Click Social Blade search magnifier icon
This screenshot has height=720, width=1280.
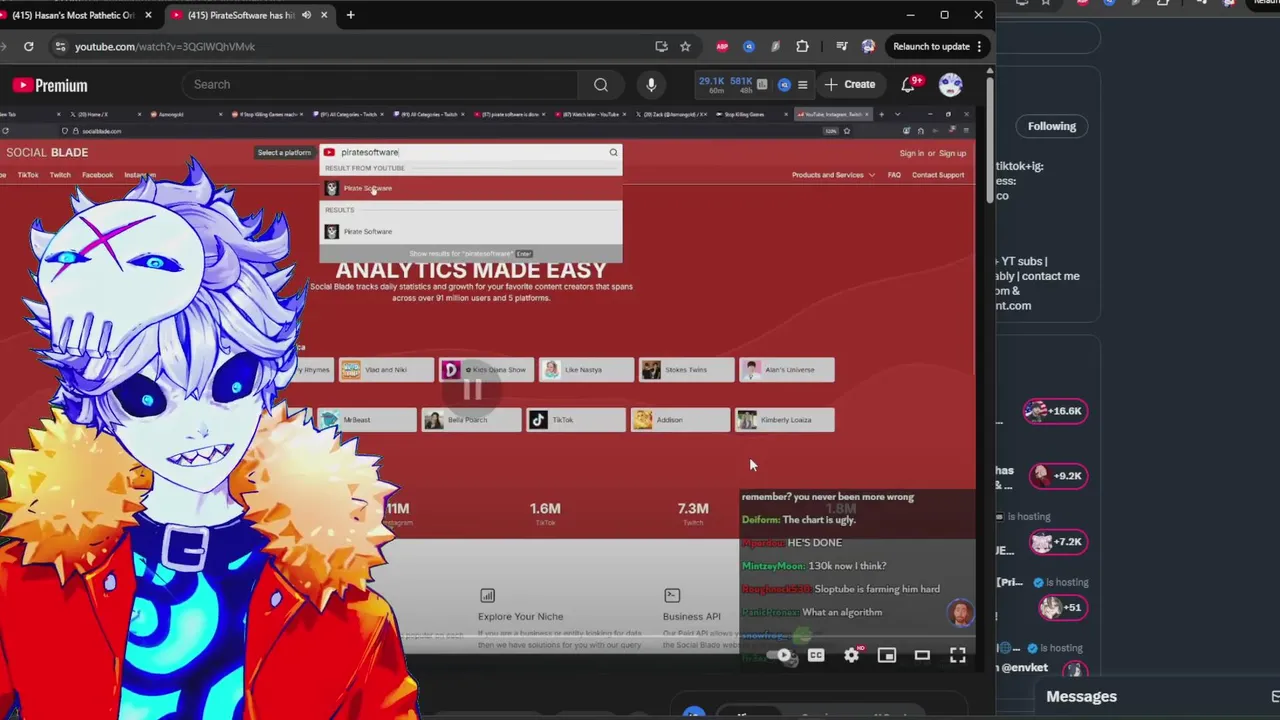tap(613, 152)
